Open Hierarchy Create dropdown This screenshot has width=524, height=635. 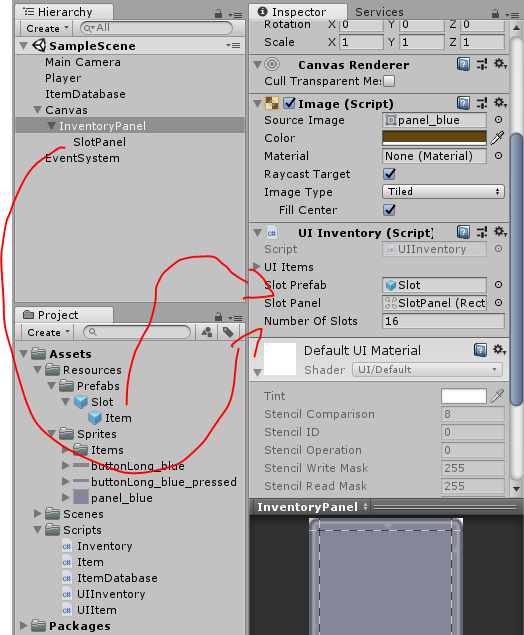(x=46, y=28)
